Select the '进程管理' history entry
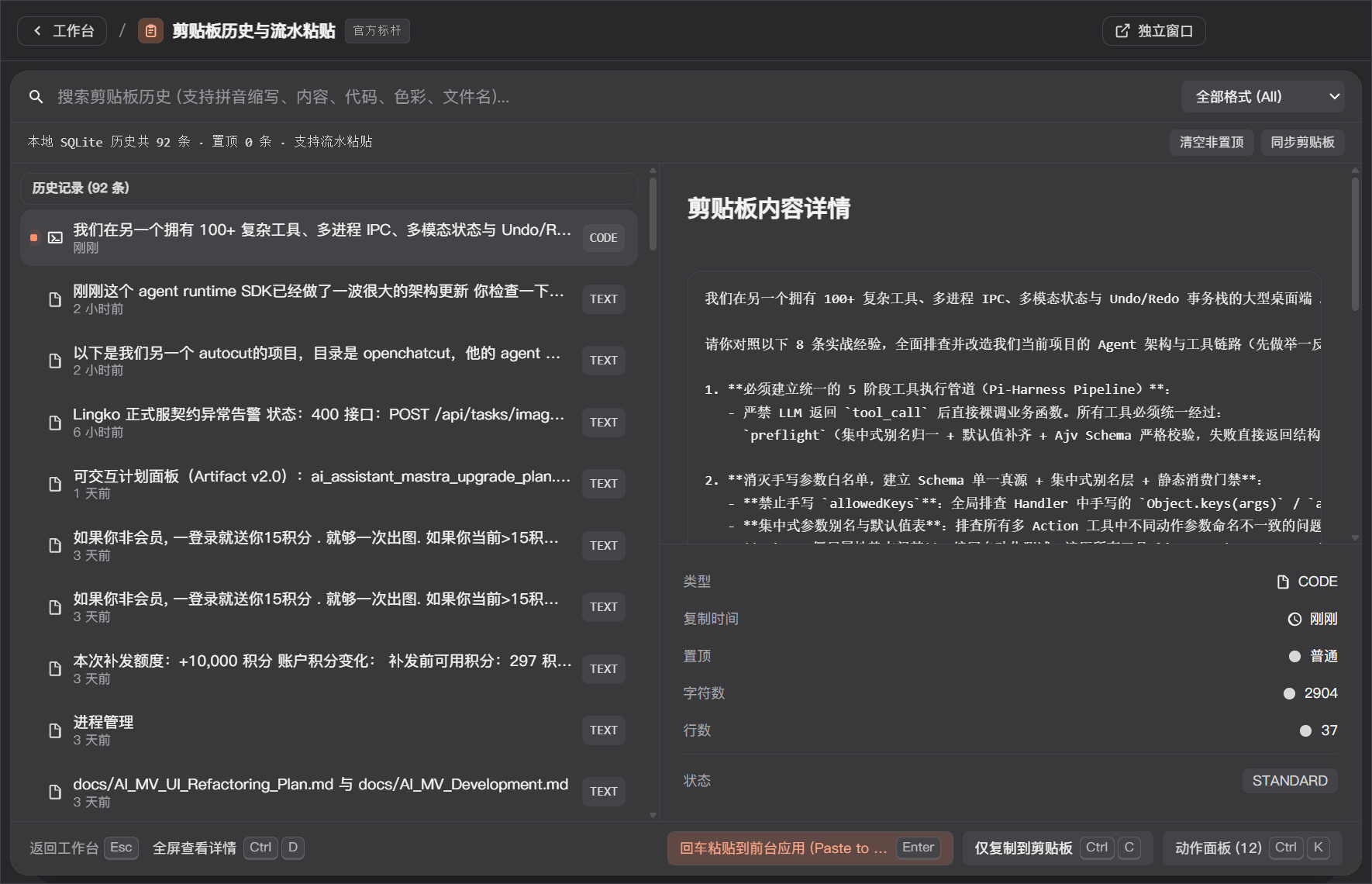 click(x=329, y=730)
